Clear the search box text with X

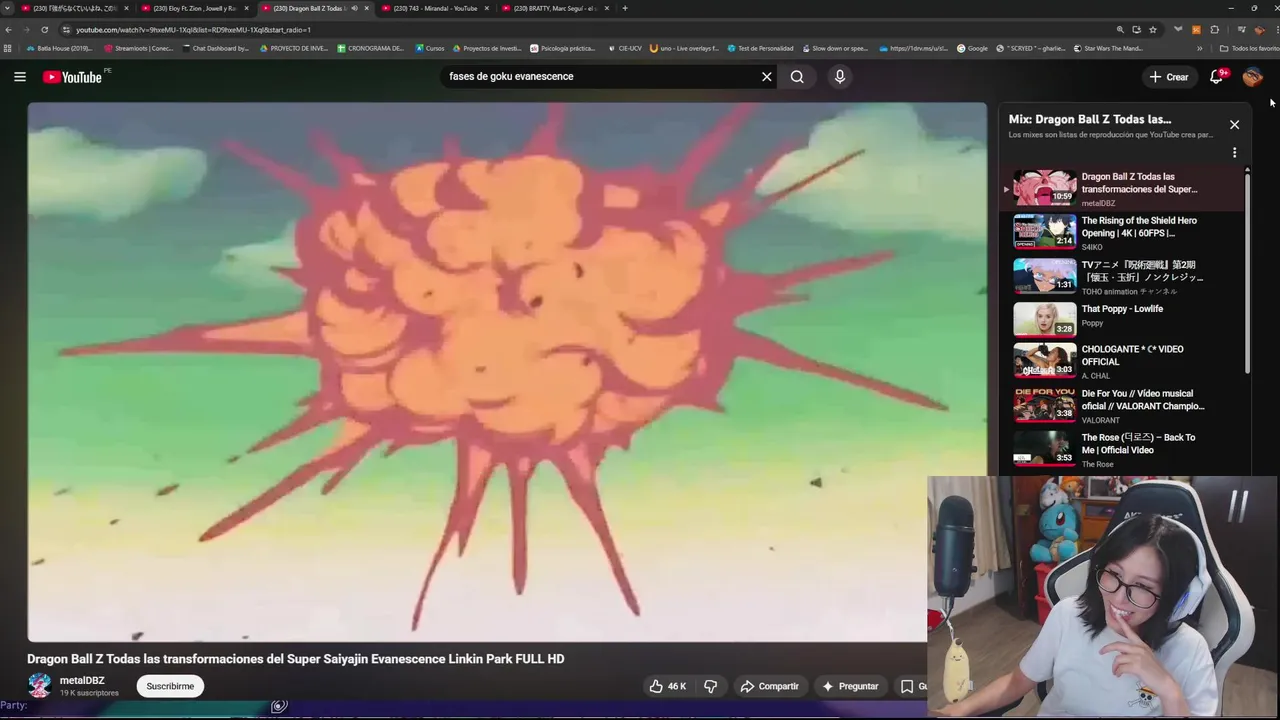click(x=767, y=76)
